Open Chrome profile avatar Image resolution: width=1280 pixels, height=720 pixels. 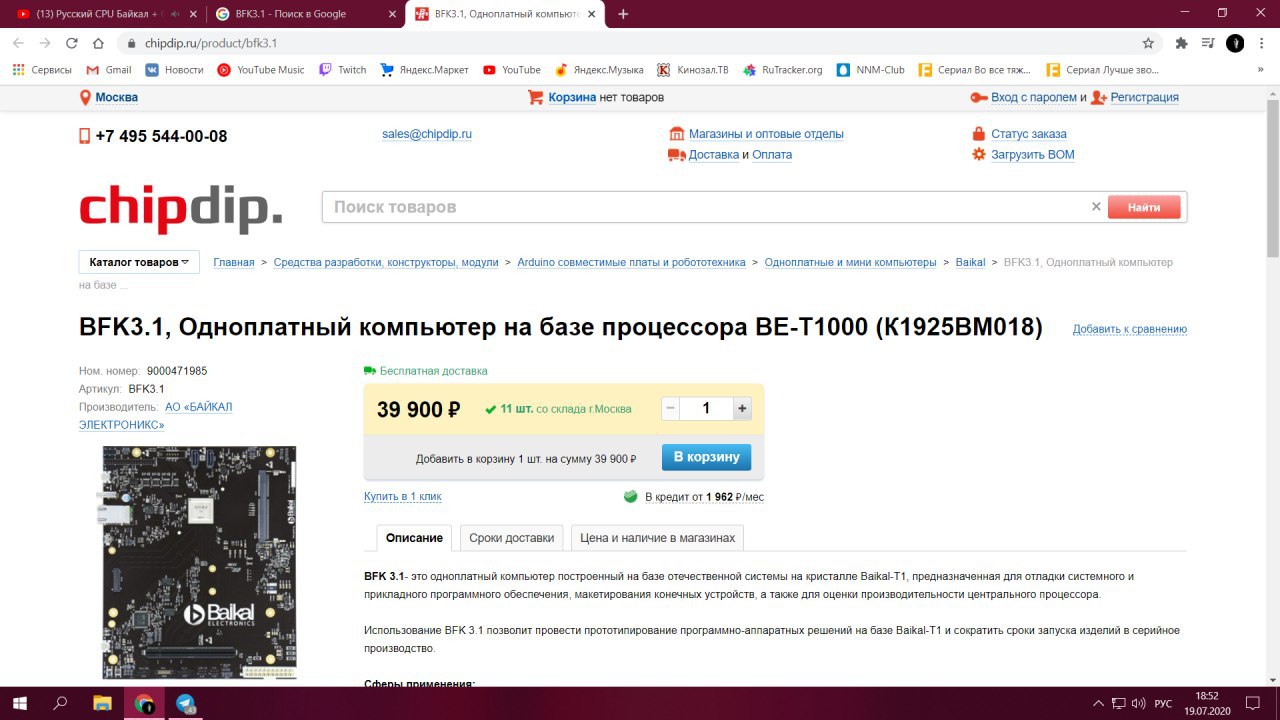pos(1235,43)
